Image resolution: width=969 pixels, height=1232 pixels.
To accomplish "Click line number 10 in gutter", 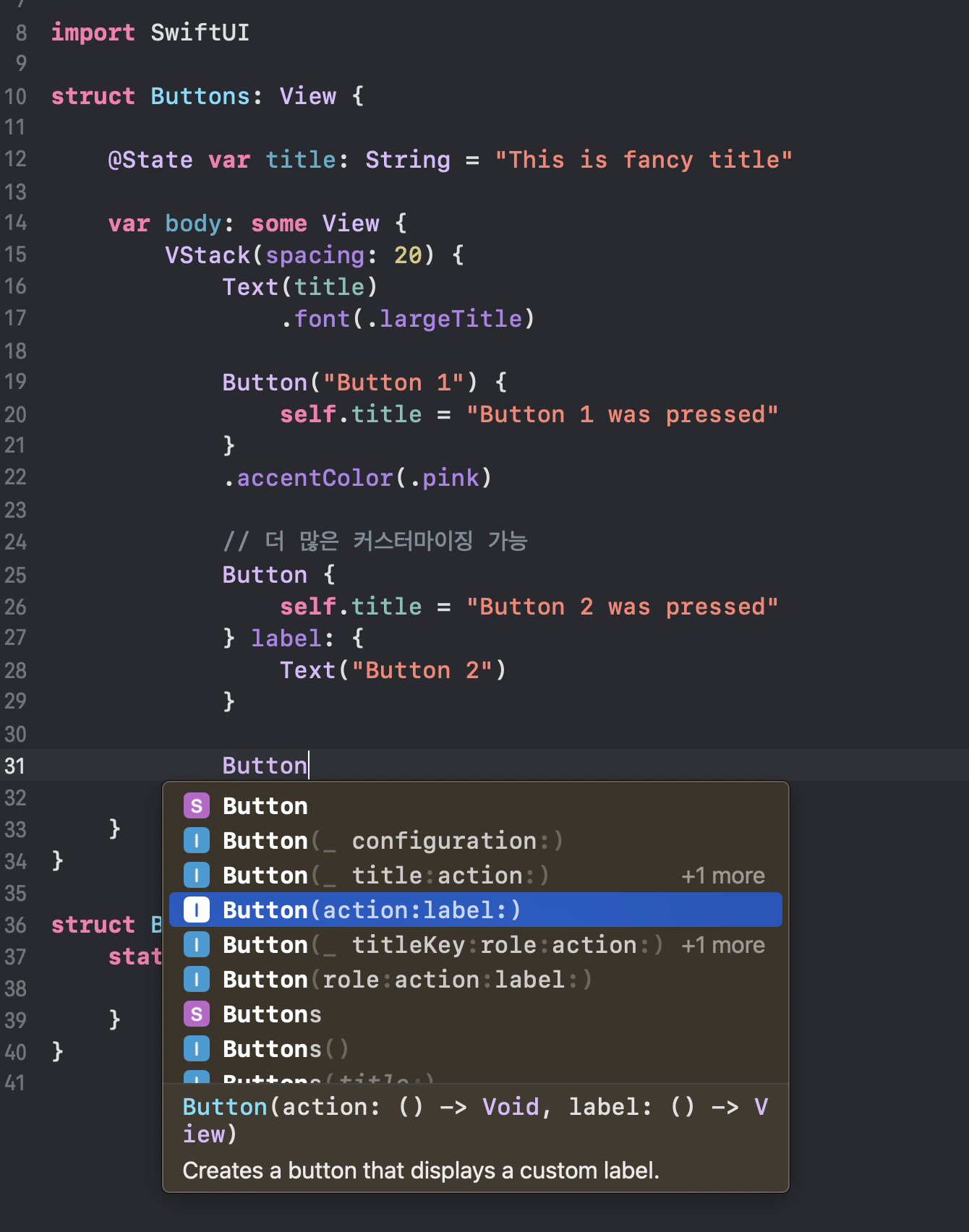I will pos(15,96).
